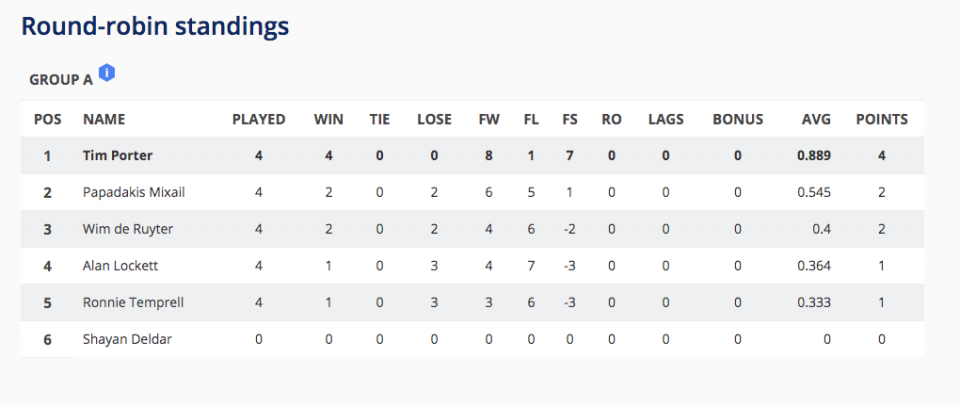This screenshot has height=407, width=960.
Task: Click the LAGS column header
Action: 666,119
